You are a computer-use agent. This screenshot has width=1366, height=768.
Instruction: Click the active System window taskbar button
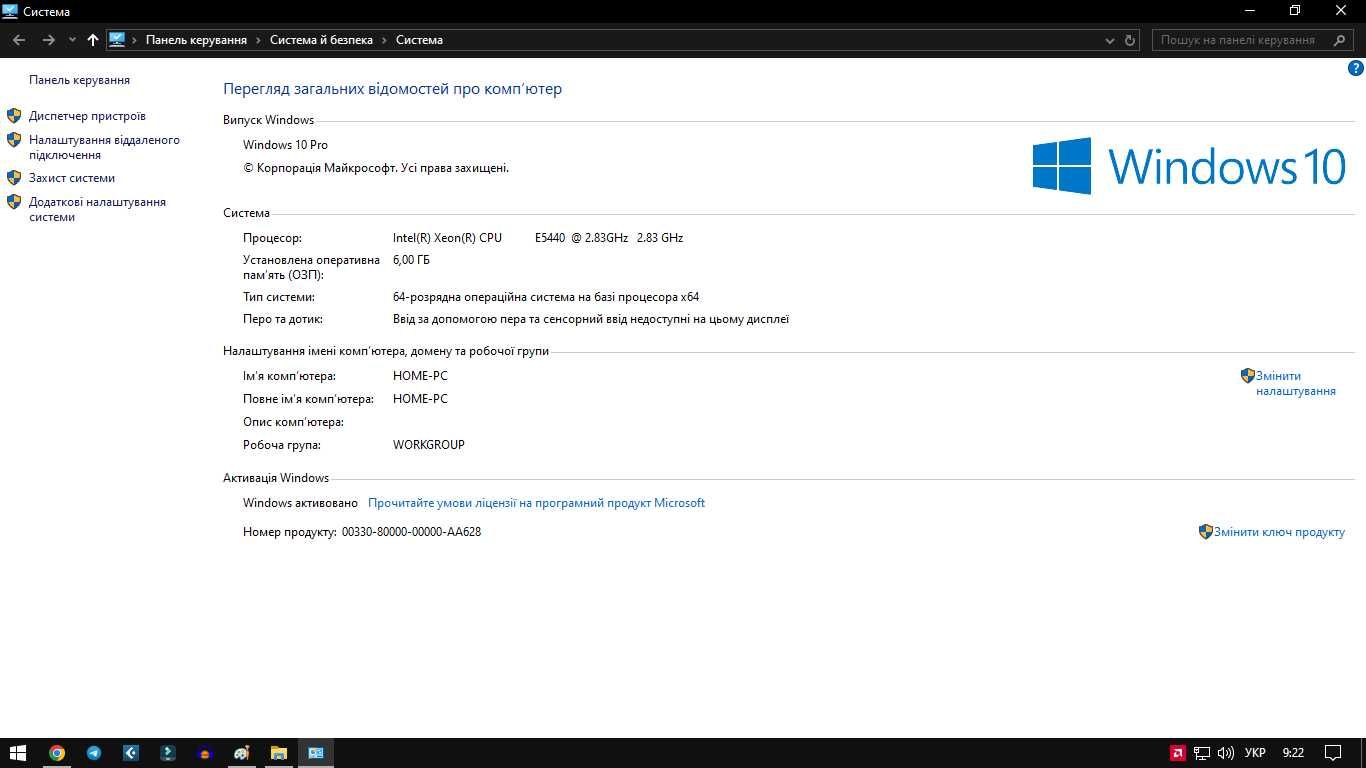pos(316,753)
